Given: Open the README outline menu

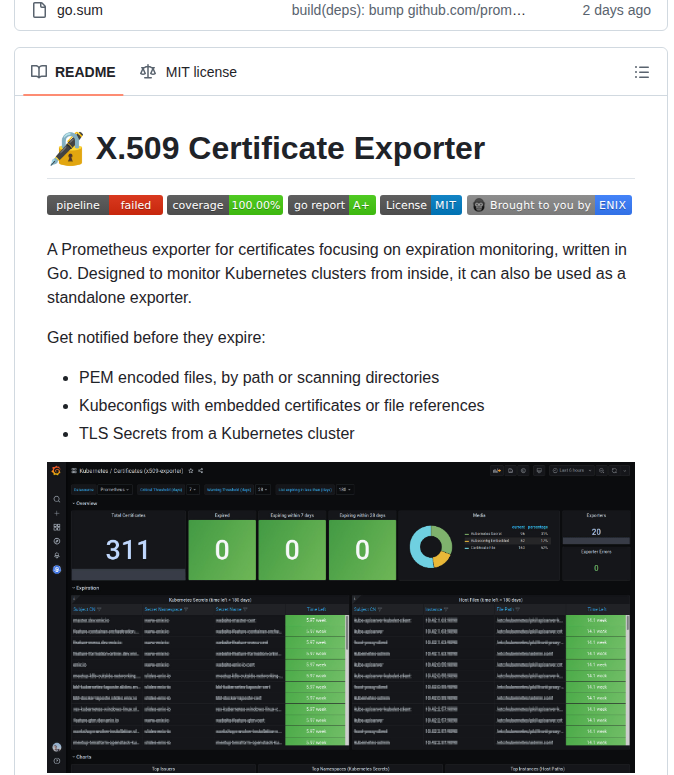Looking at the screenshot, I should 641,72.
